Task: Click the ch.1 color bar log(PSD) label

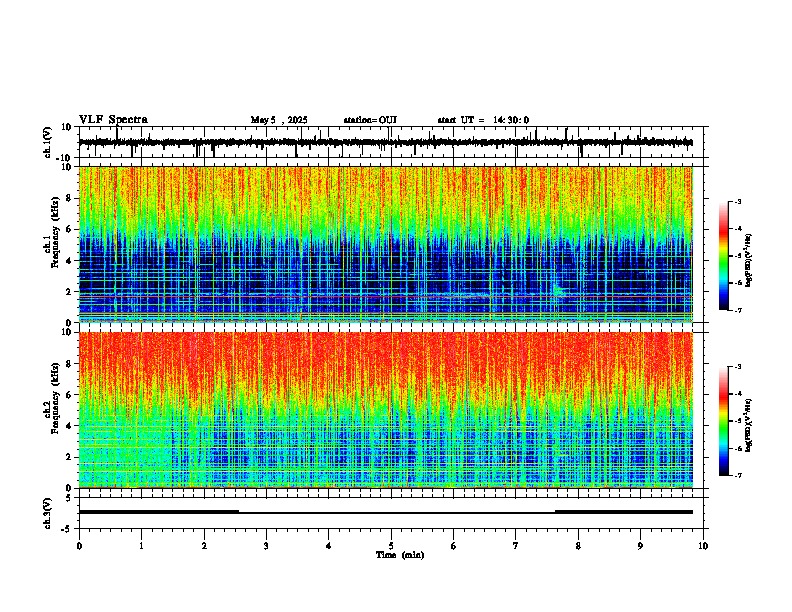Action: tap(749, 260)
